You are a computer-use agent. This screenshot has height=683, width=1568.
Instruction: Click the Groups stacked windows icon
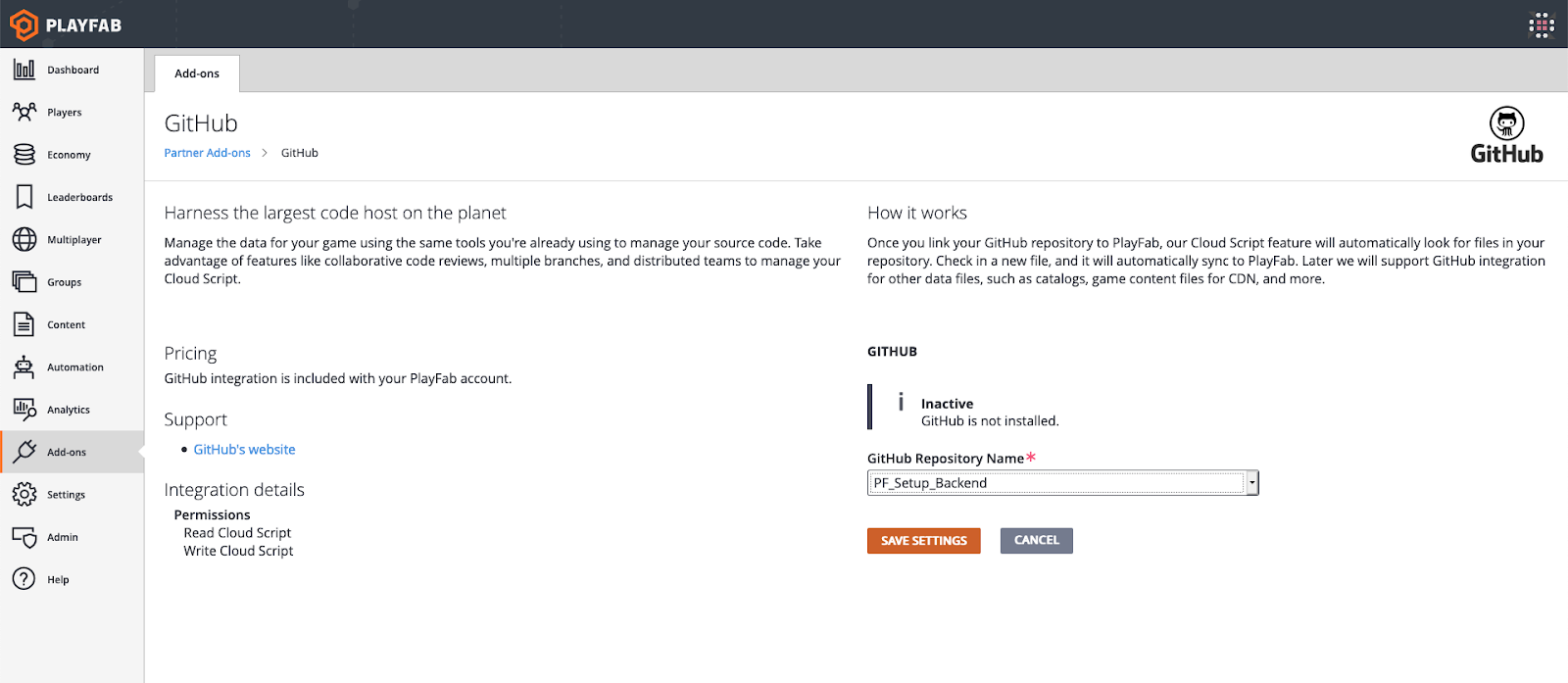tap(24, 281)
